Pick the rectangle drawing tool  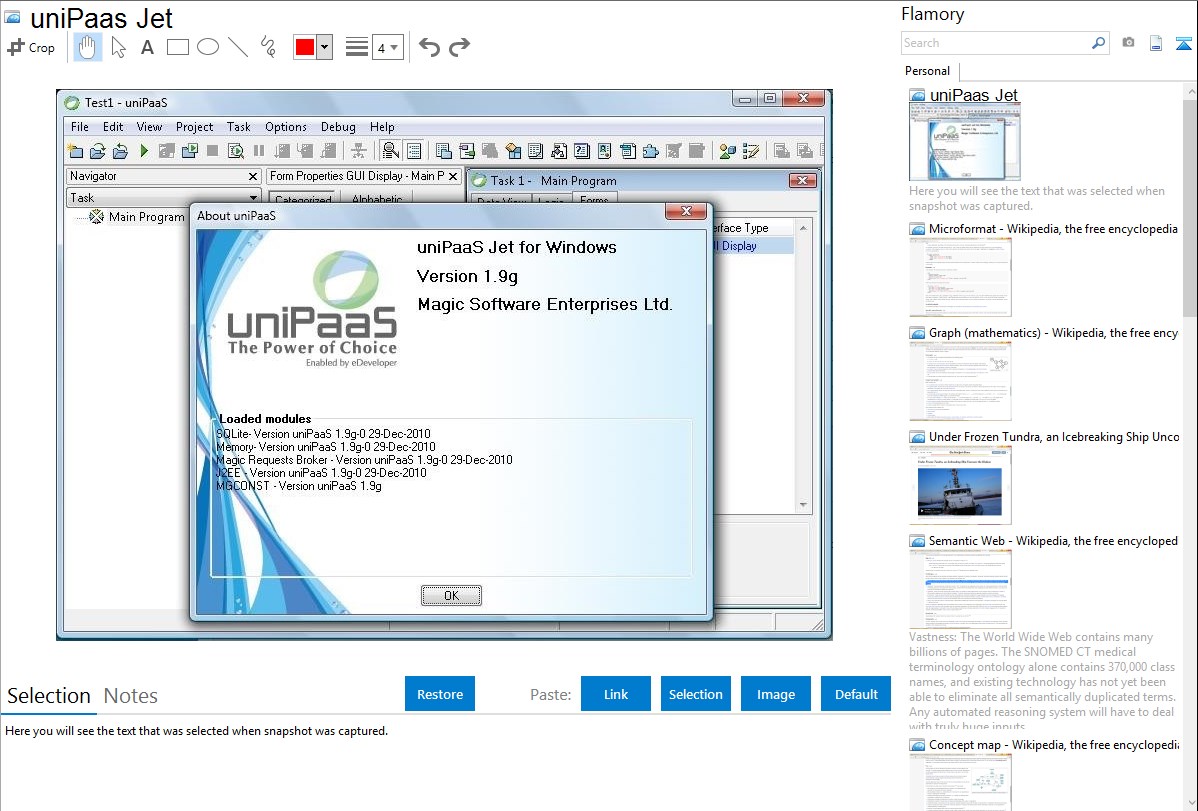coord(177,47)
